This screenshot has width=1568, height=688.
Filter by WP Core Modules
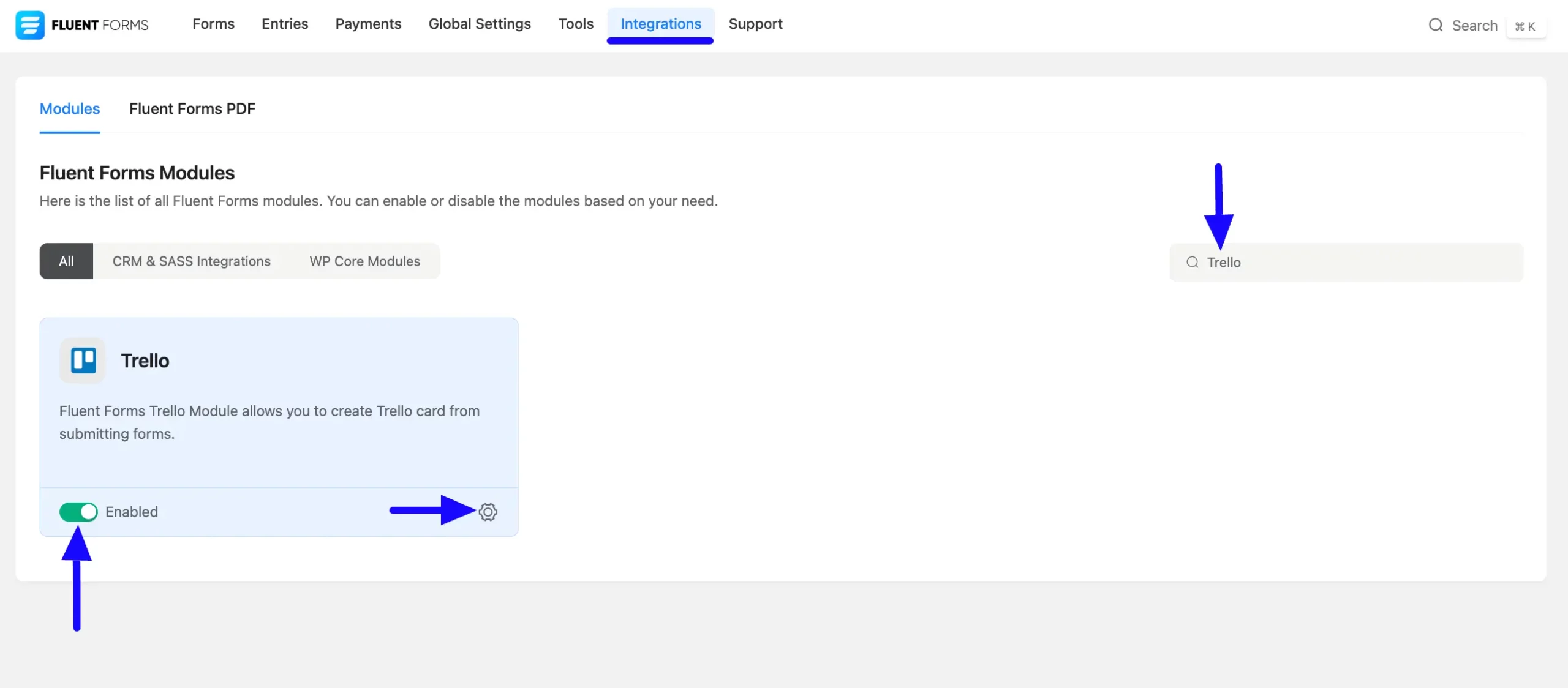click(365, 261)
